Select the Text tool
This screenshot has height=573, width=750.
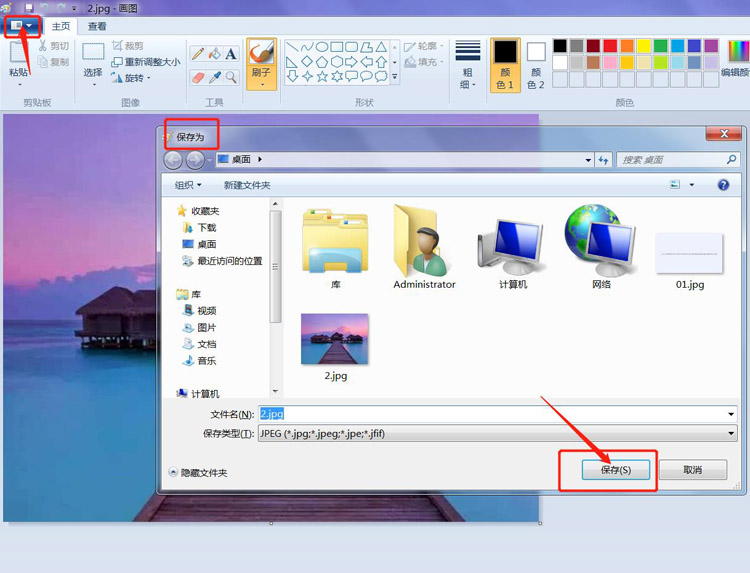(231, 54)
